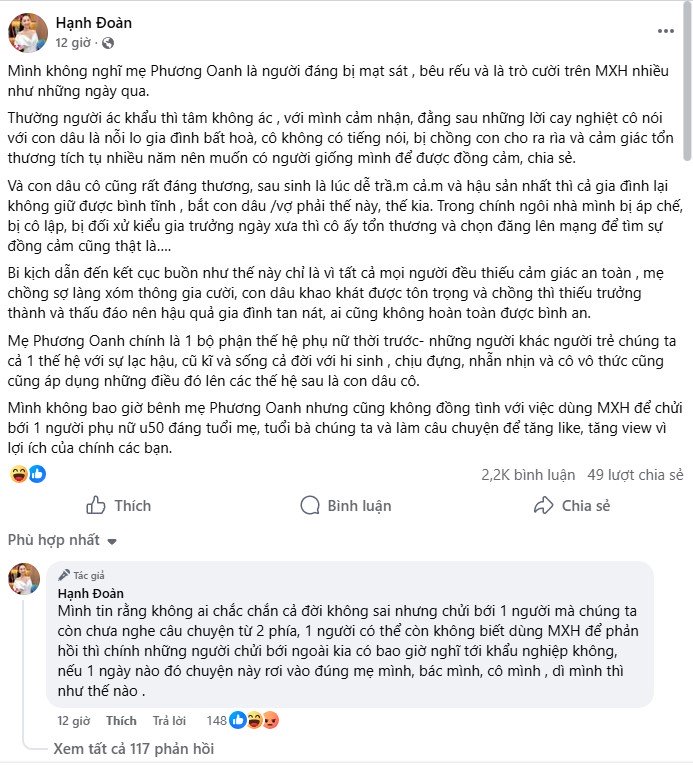The image size is (693, 765).
Task: Click Hạnh Đoàn's profile picture on the post
Action: click(28, 32)
